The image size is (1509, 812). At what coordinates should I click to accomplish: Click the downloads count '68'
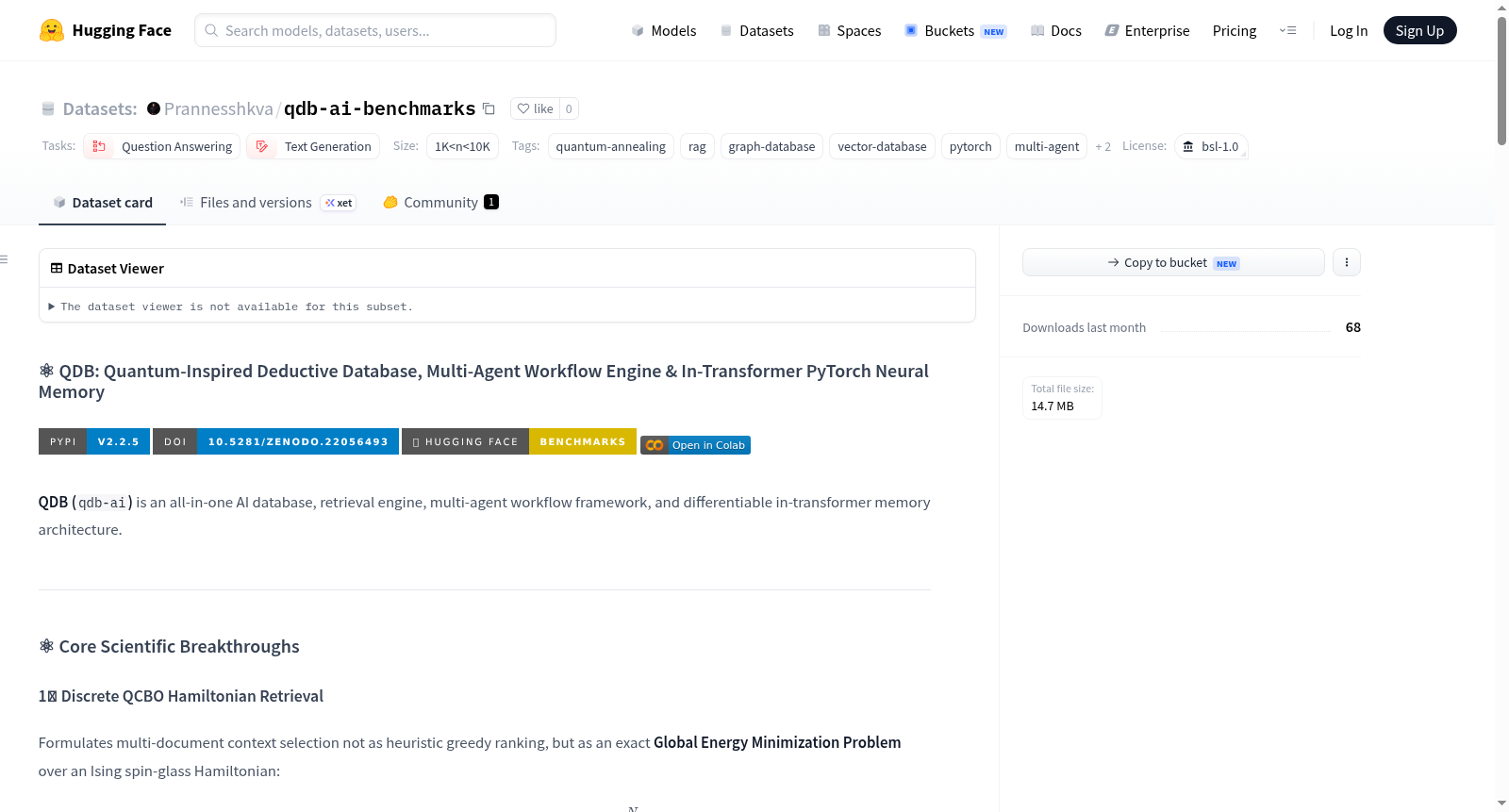(x=1353, y=327)
